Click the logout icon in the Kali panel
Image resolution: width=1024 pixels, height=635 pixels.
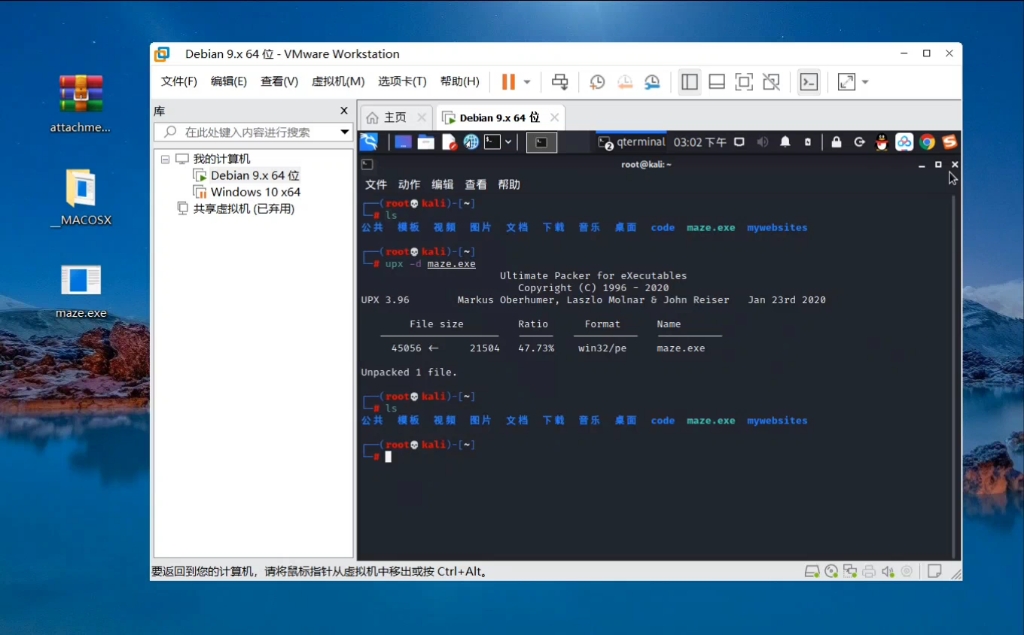click(x=859, y=142)
